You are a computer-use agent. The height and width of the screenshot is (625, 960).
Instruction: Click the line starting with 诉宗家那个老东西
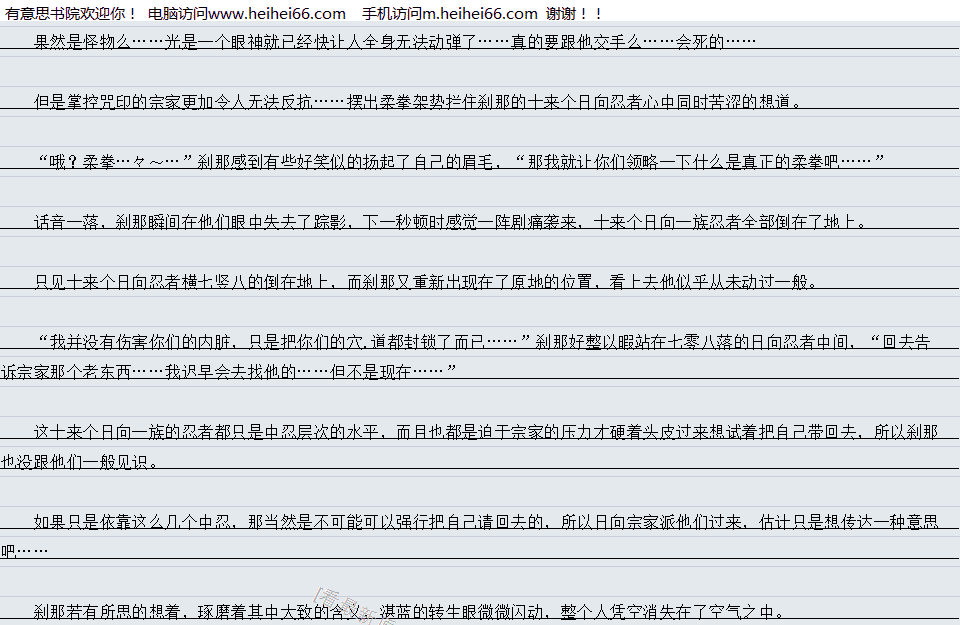tap(228, 372)
